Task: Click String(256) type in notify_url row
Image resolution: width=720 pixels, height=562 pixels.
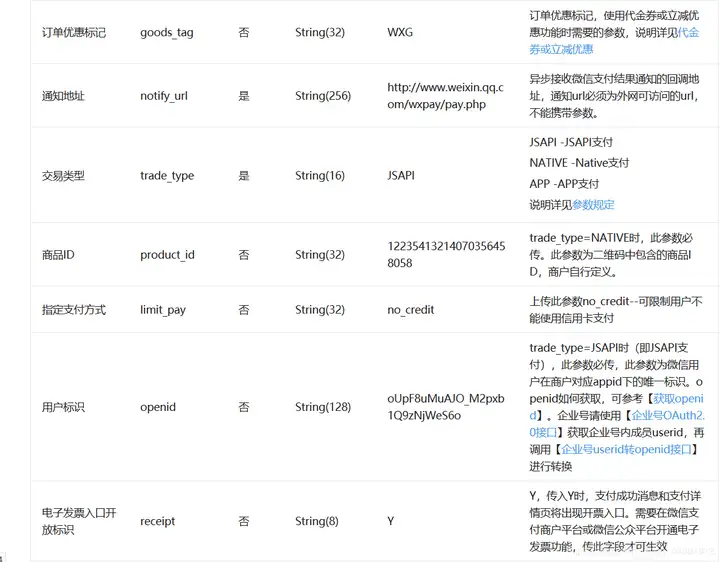Action: (323, 96)
